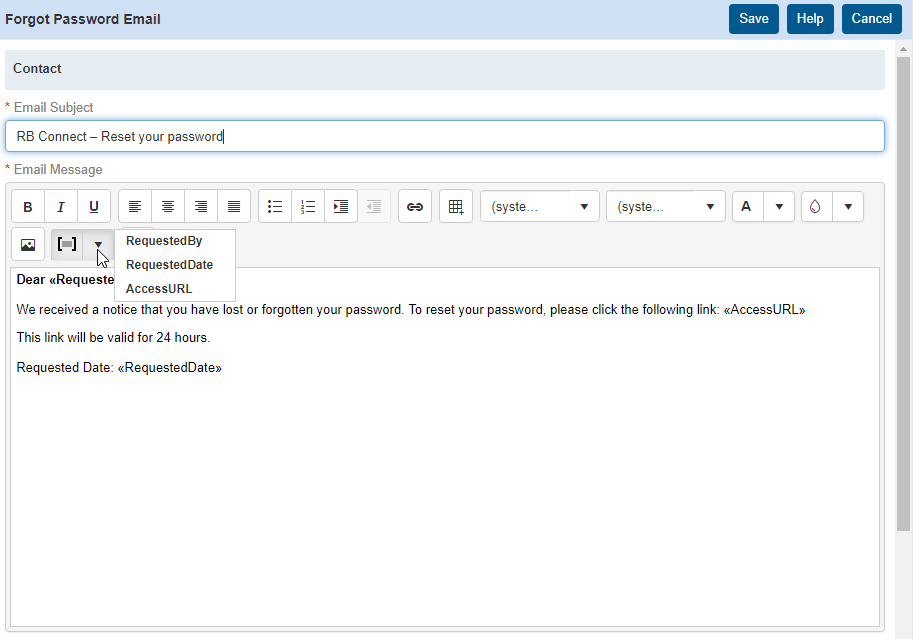Increase the paragraph indent
Image resolution: width=916 pixels, height=639 pixels.
[340, 206]
